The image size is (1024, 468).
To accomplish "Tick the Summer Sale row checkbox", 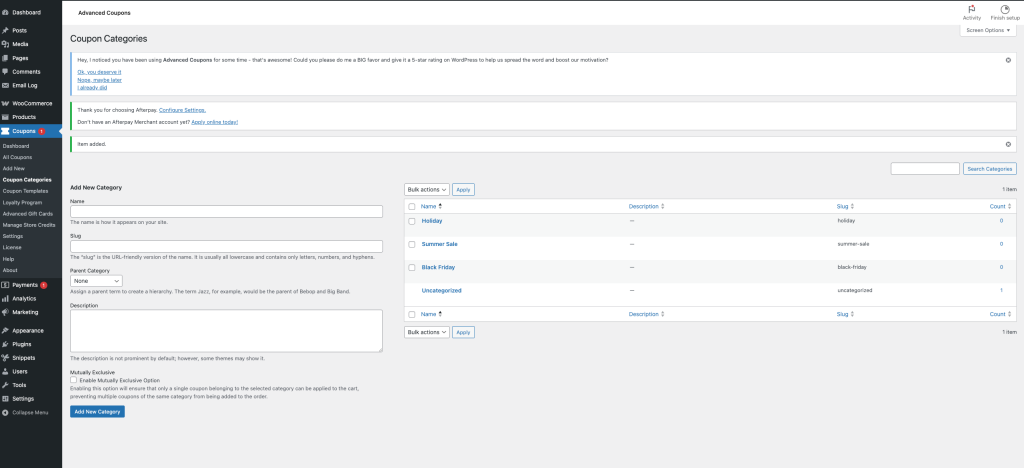I will (412, 244).
